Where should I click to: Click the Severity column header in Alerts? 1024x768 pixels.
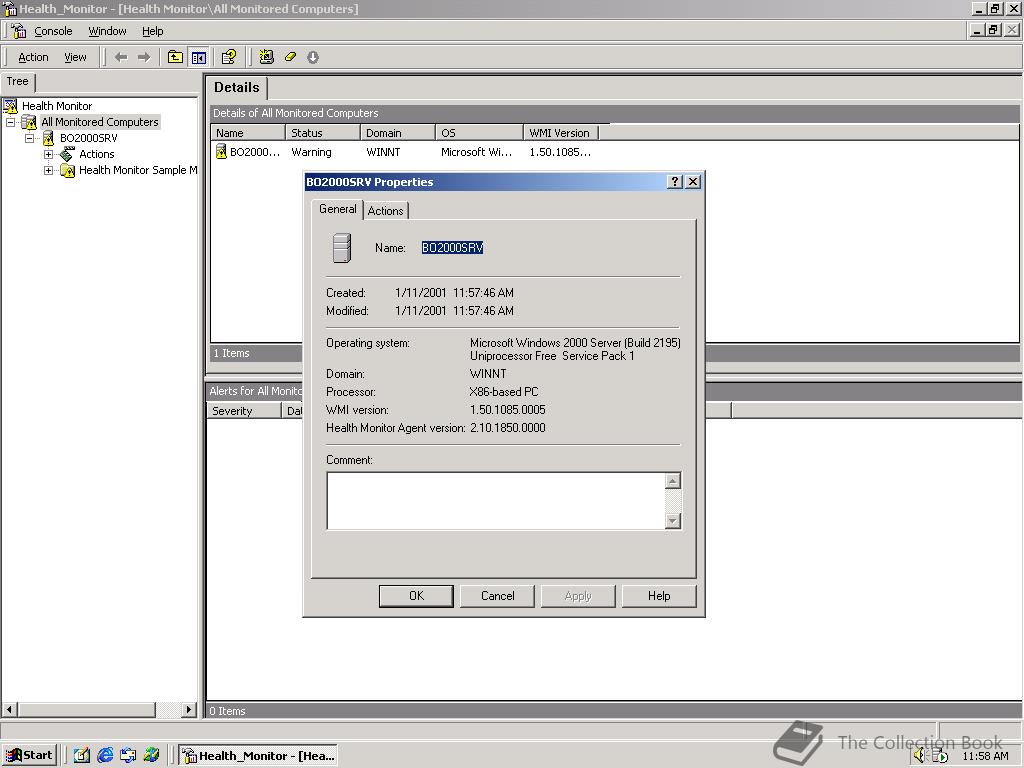244,411
